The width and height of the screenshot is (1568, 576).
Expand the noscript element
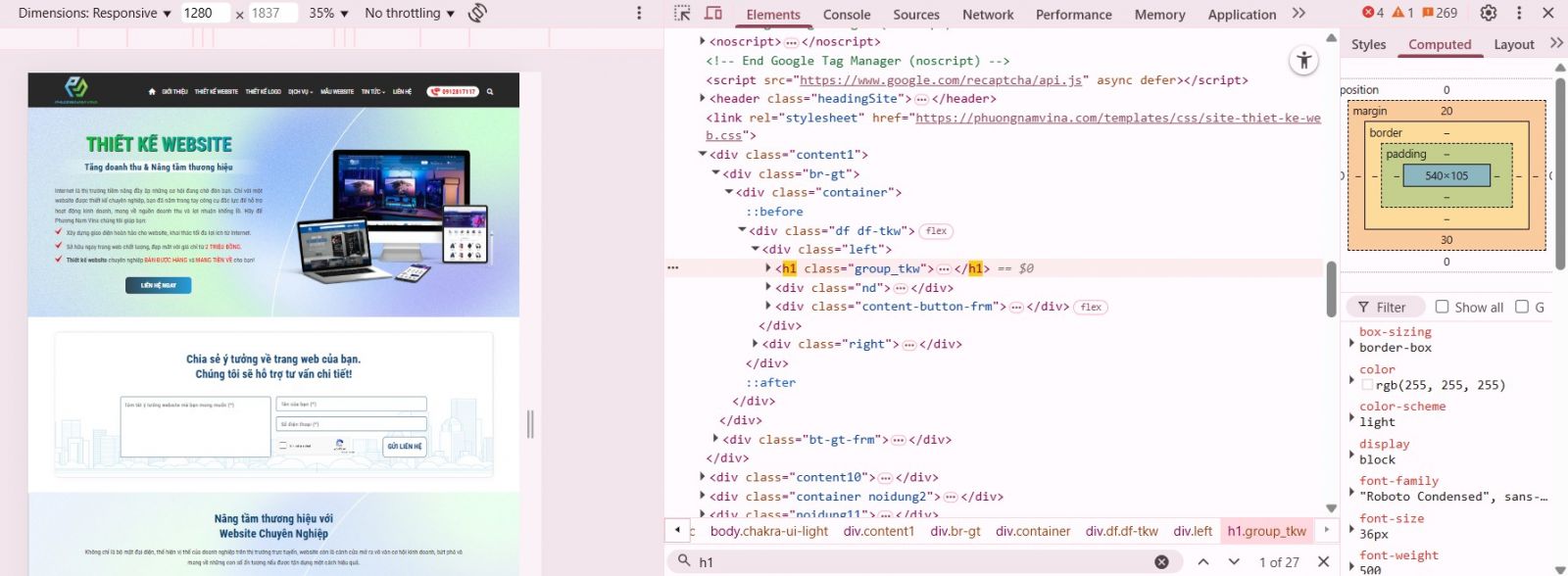[x=702, y=41]
